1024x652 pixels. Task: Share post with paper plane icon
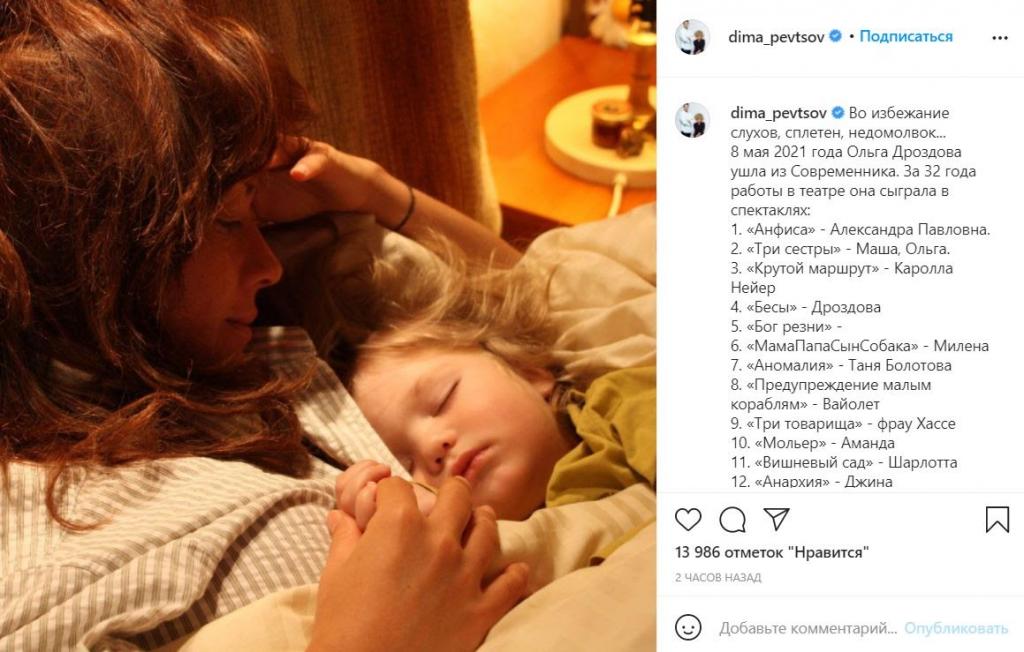[776, 519]
